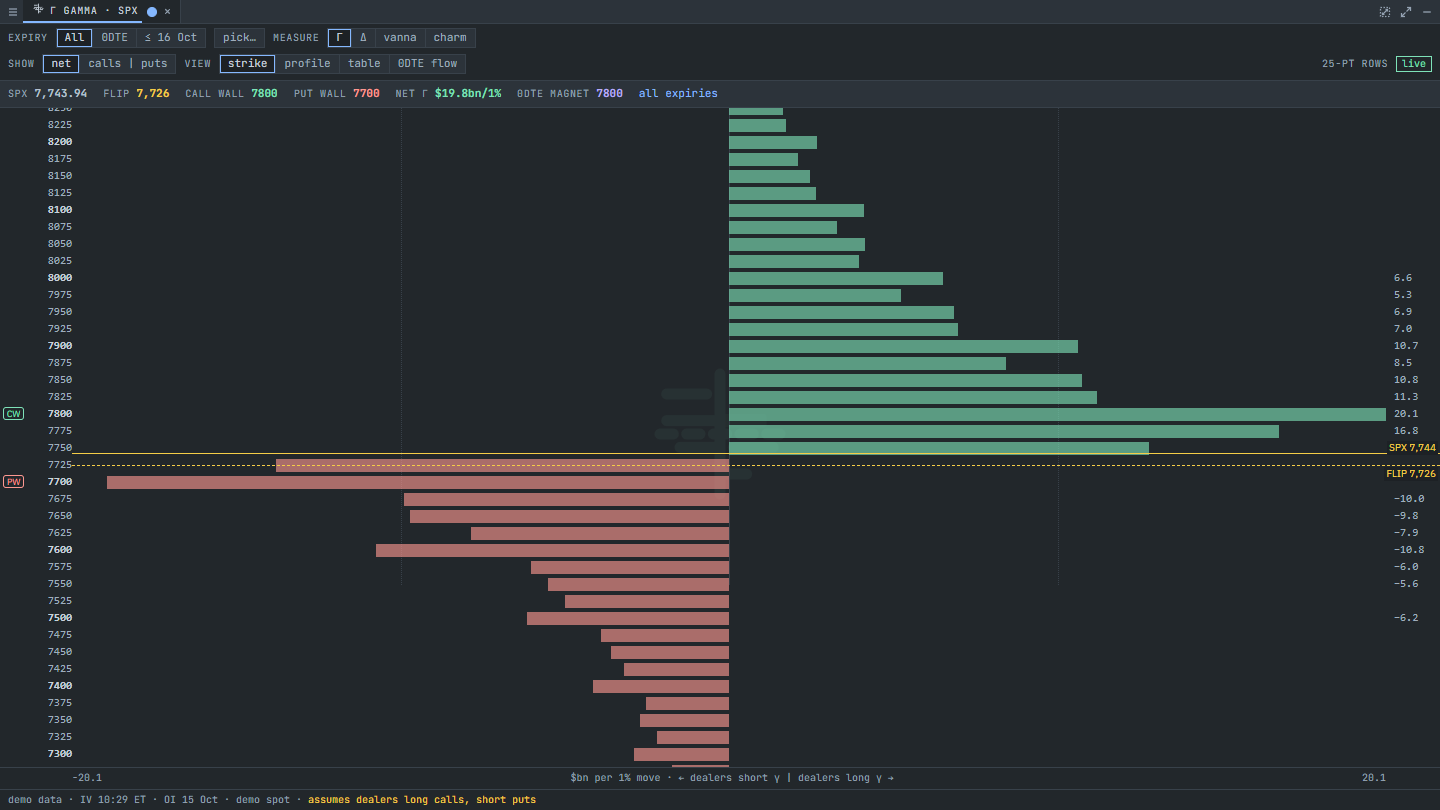This screenshot has height=810, width=1440.
Task: Switch measure to vanna
Action: (400, 38)
